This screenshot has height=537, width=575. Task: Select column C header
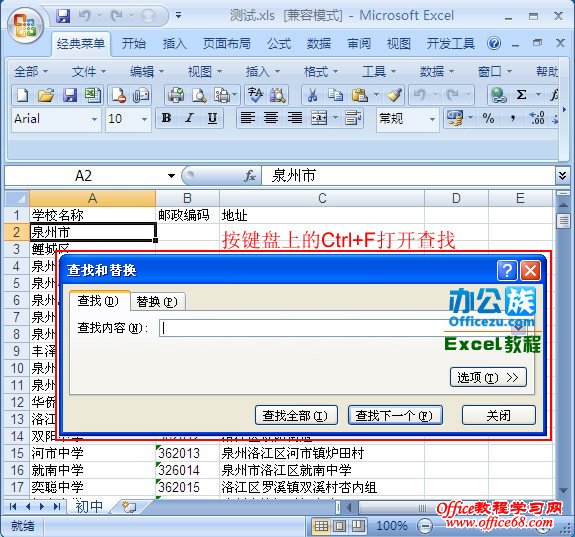click(x=322, y=198)
